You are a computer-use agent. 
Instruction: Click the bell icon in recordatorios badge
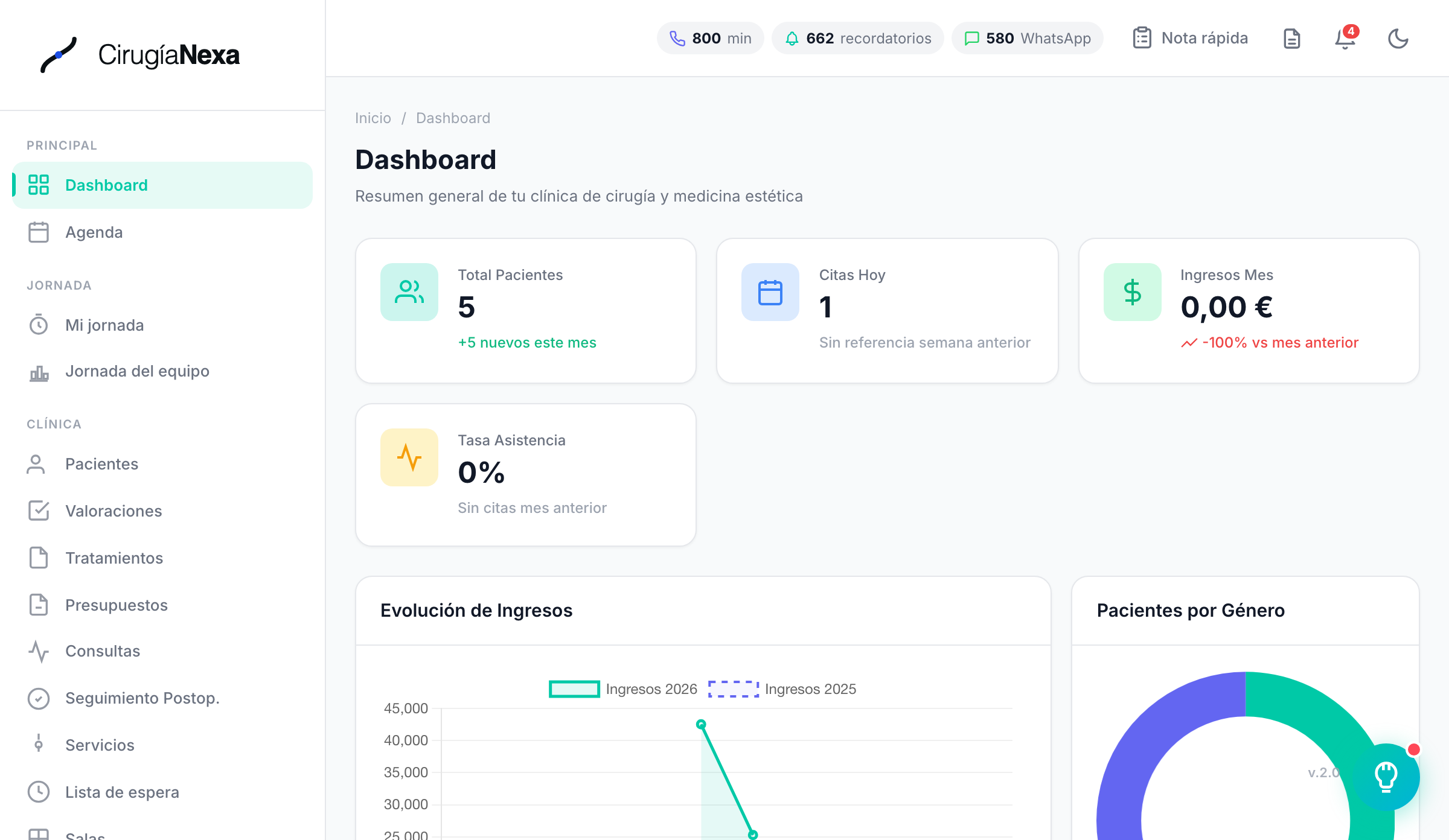[792, 39]
